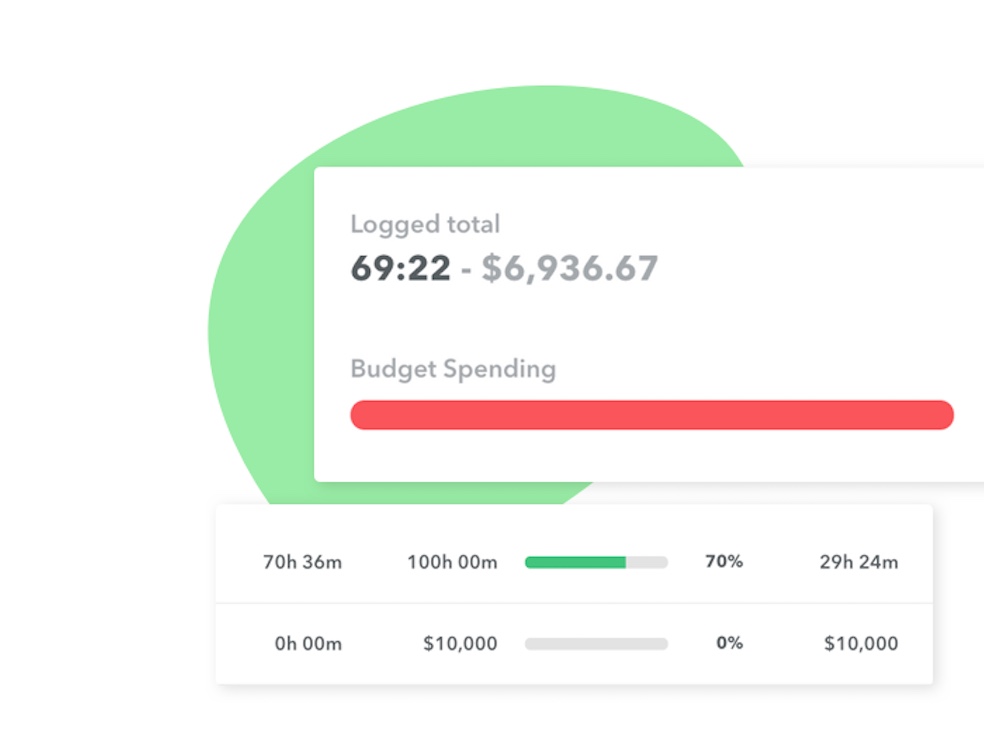Click the $10,000 remaining value right of 0%

pyautogui.click(x=860, y=644)
